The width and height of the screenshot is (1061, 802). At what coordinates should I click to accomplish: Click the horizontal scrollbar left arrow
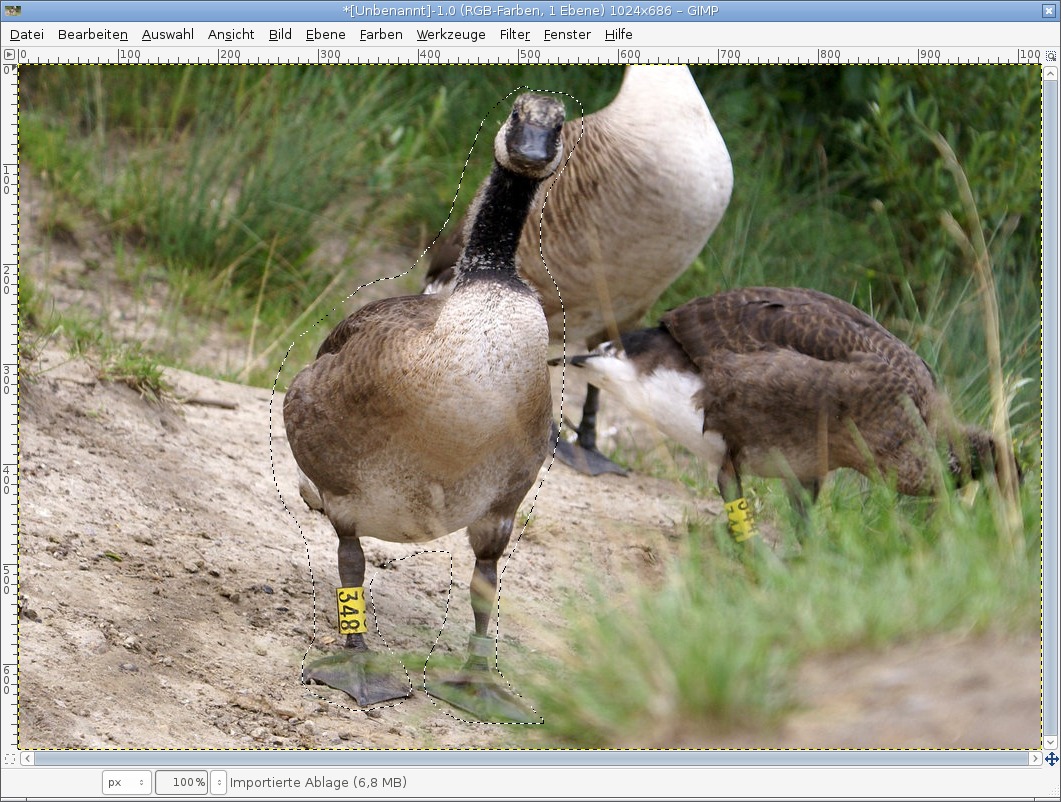coord(27,759)
